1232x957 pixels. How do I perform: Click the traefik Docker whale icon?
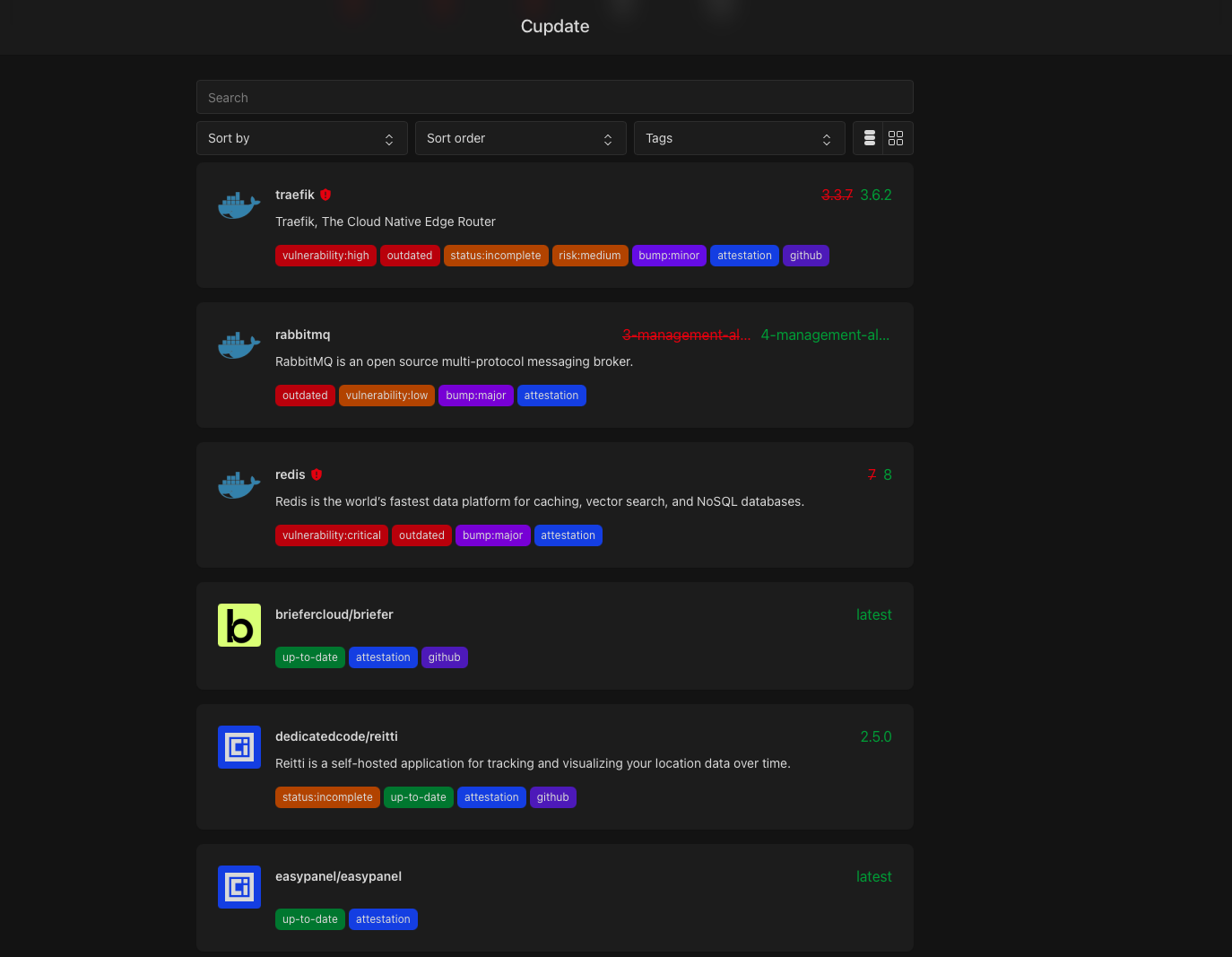click(x=239, y=205)
